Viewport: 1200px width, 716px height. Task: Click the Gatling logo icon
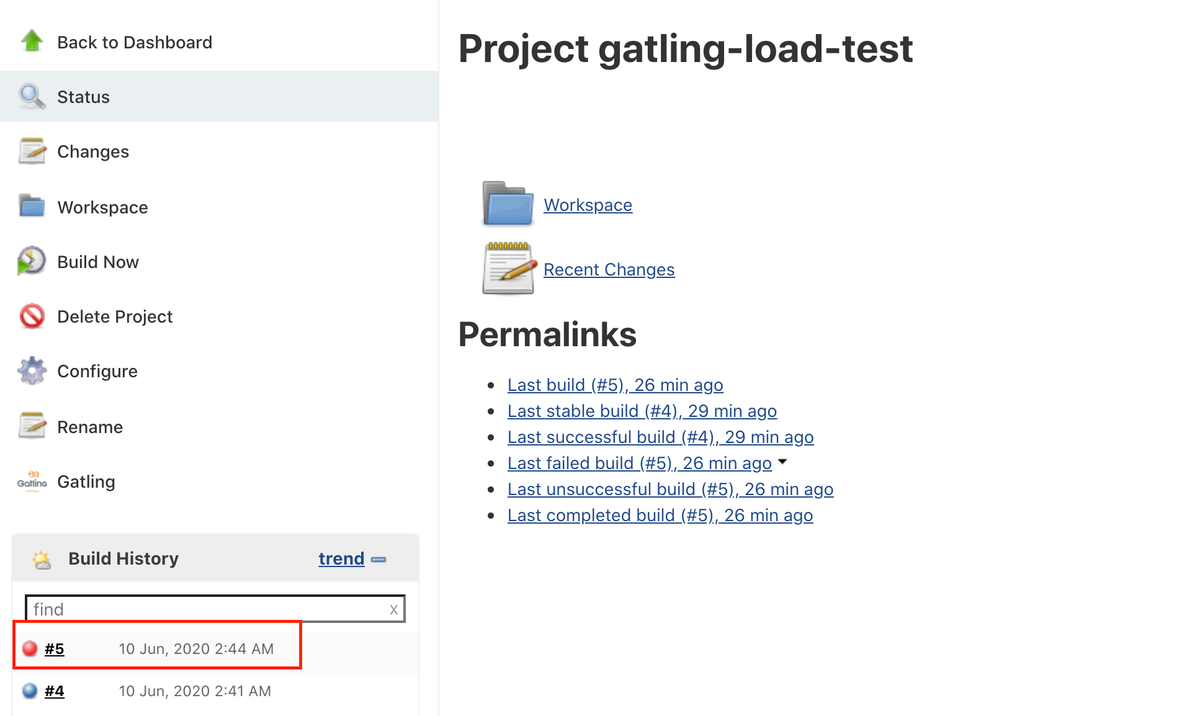coord(32,481)
